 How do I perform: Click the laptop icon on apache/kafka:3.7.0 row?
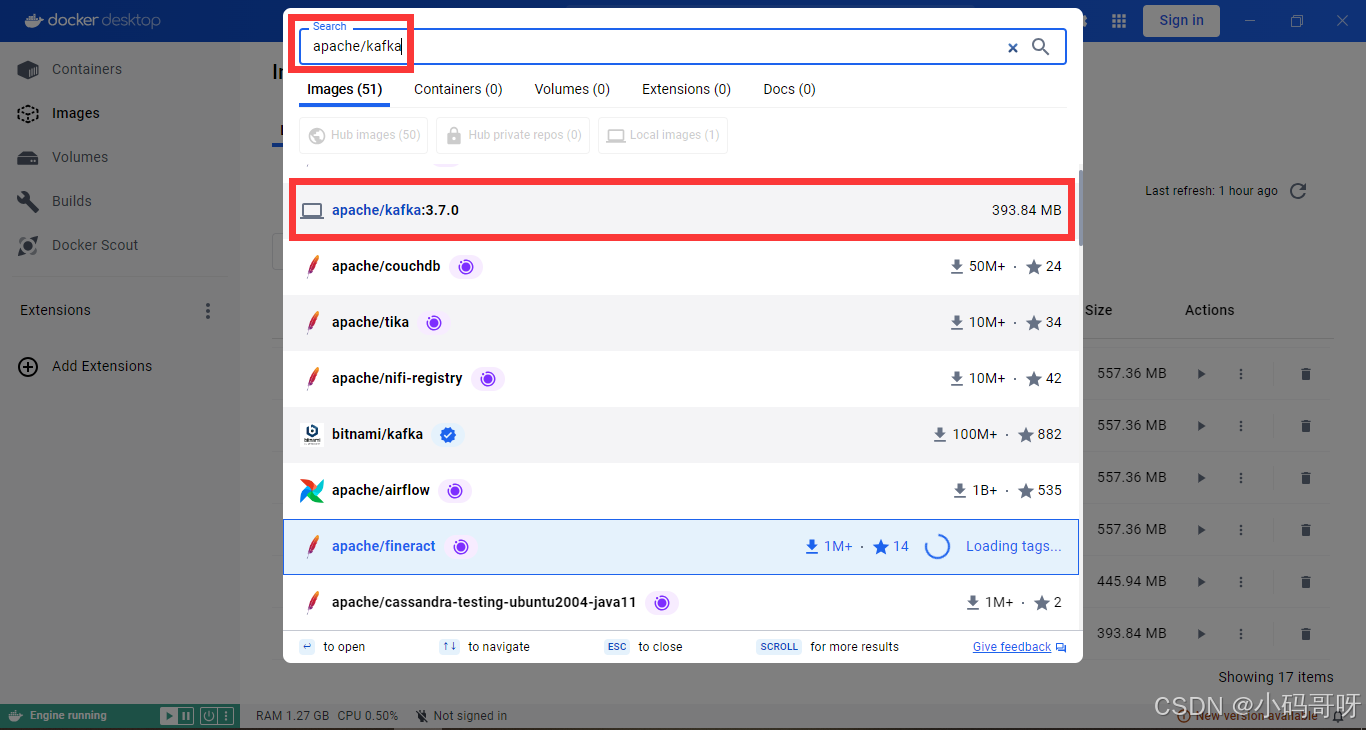pyautogui.click(x=312, y=211)
